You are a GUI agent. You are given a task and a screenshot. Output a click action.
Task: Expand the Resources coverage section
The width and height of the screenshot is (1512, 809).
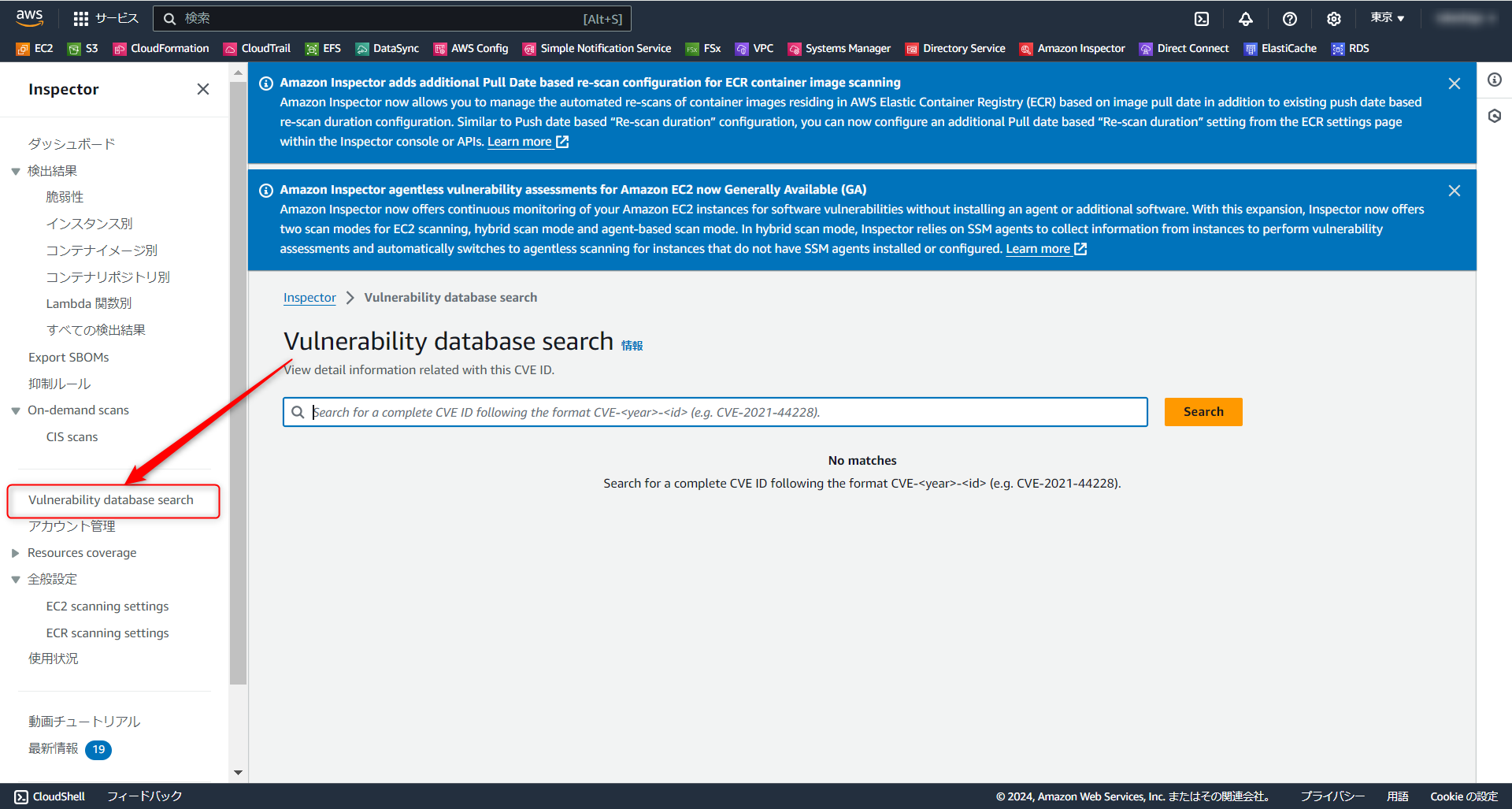tap(16, 554)
